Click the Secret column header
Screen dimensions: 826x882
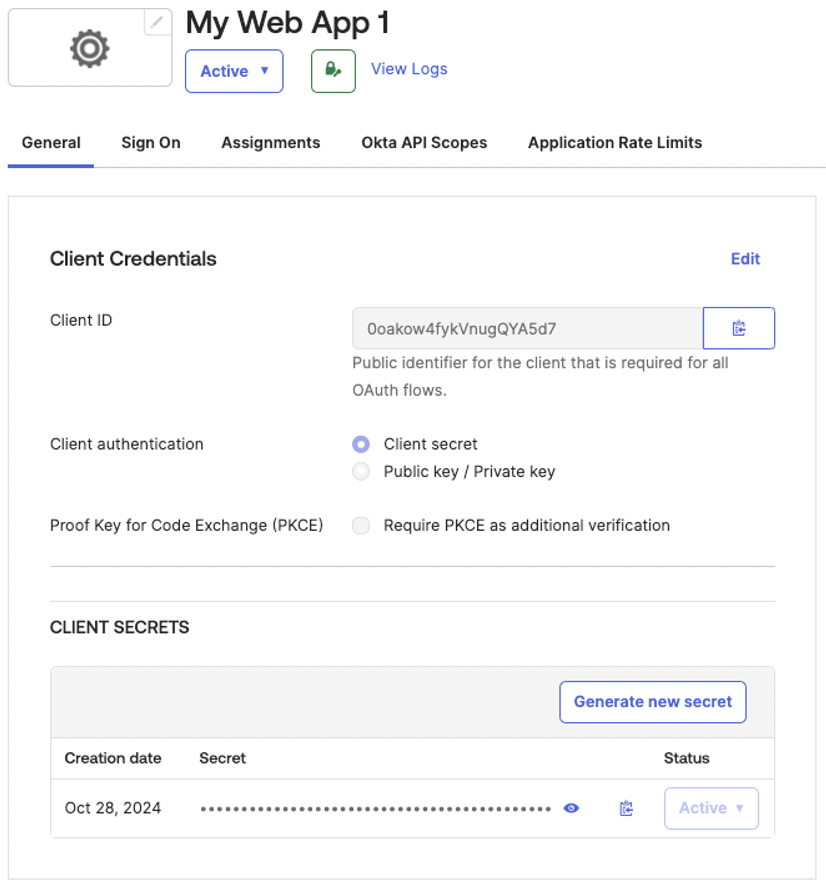tap(222, 758)
